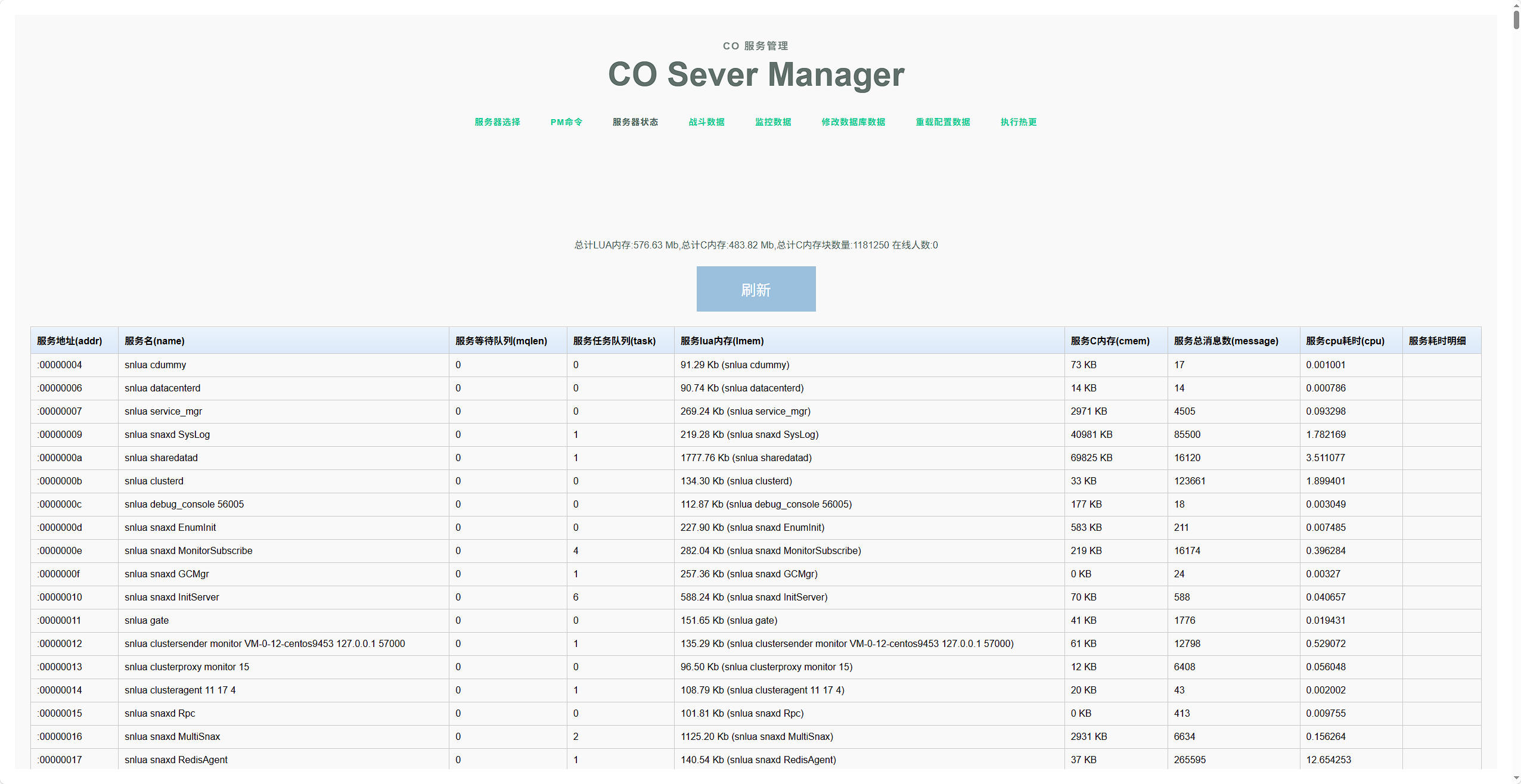Select name cell snlua snaxd GCMgr

point(283,574)
